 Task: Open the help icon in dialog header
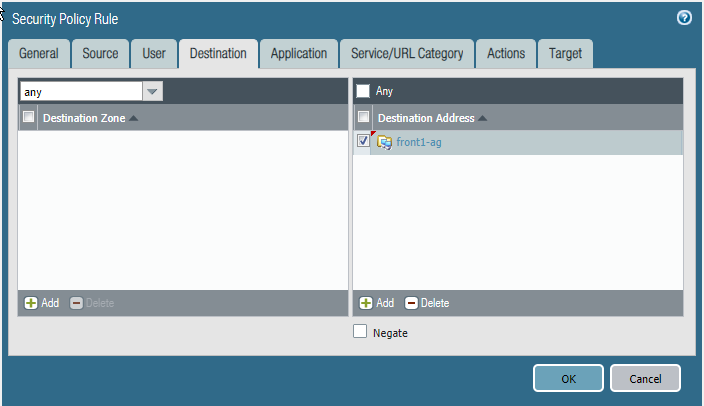coord(684,18)
